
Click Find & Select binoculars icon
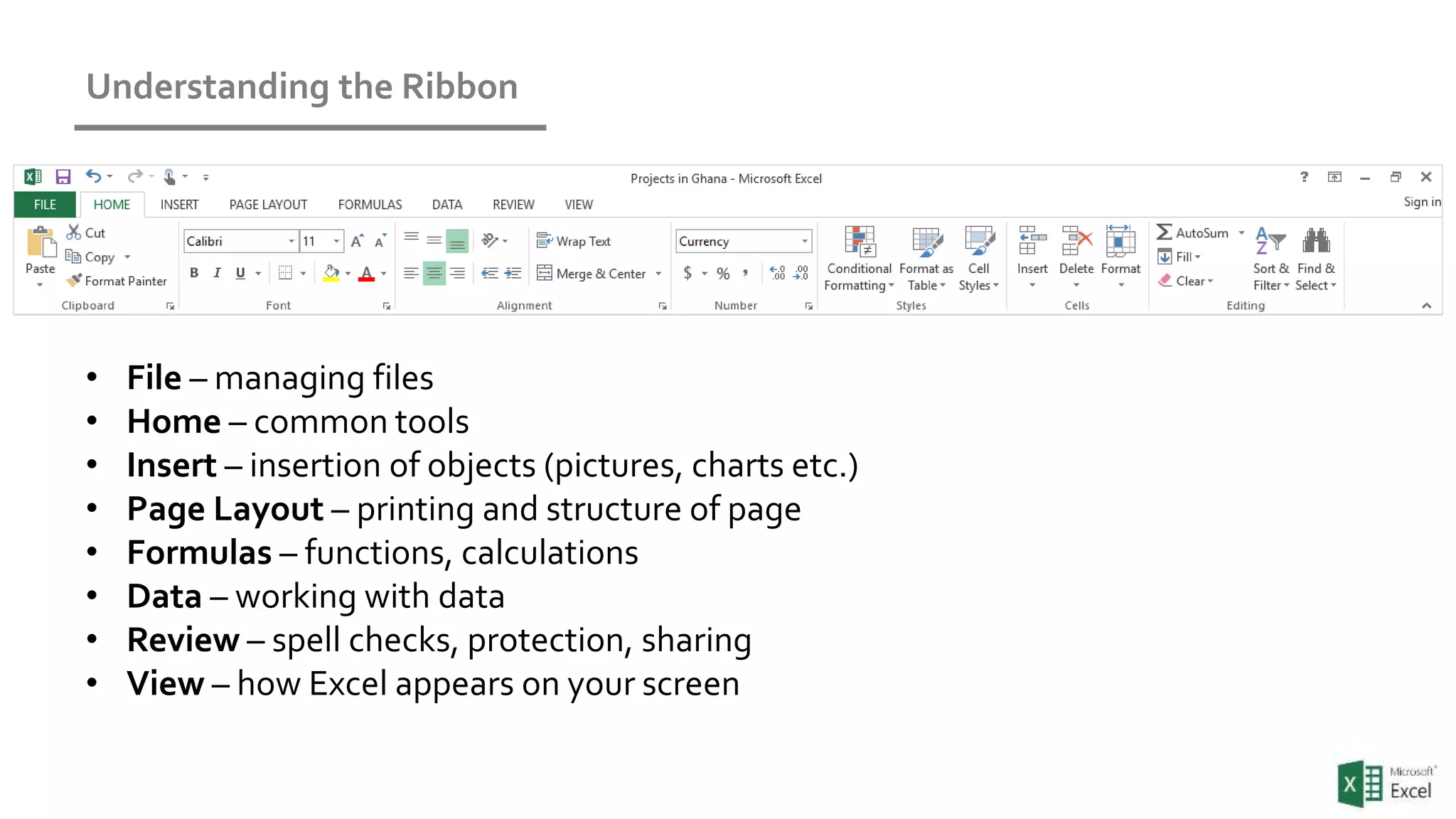[x=1315, y=242]
